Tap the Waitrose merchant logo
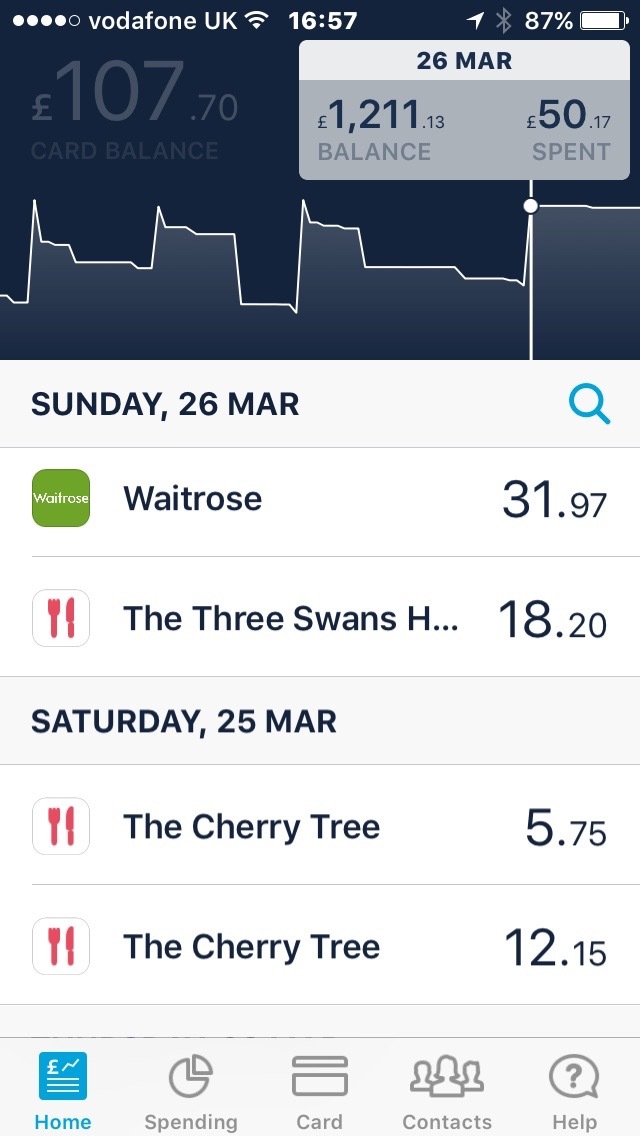This screenshot has height=1136, width=640. pyautogui.click(x=61, y=498)
